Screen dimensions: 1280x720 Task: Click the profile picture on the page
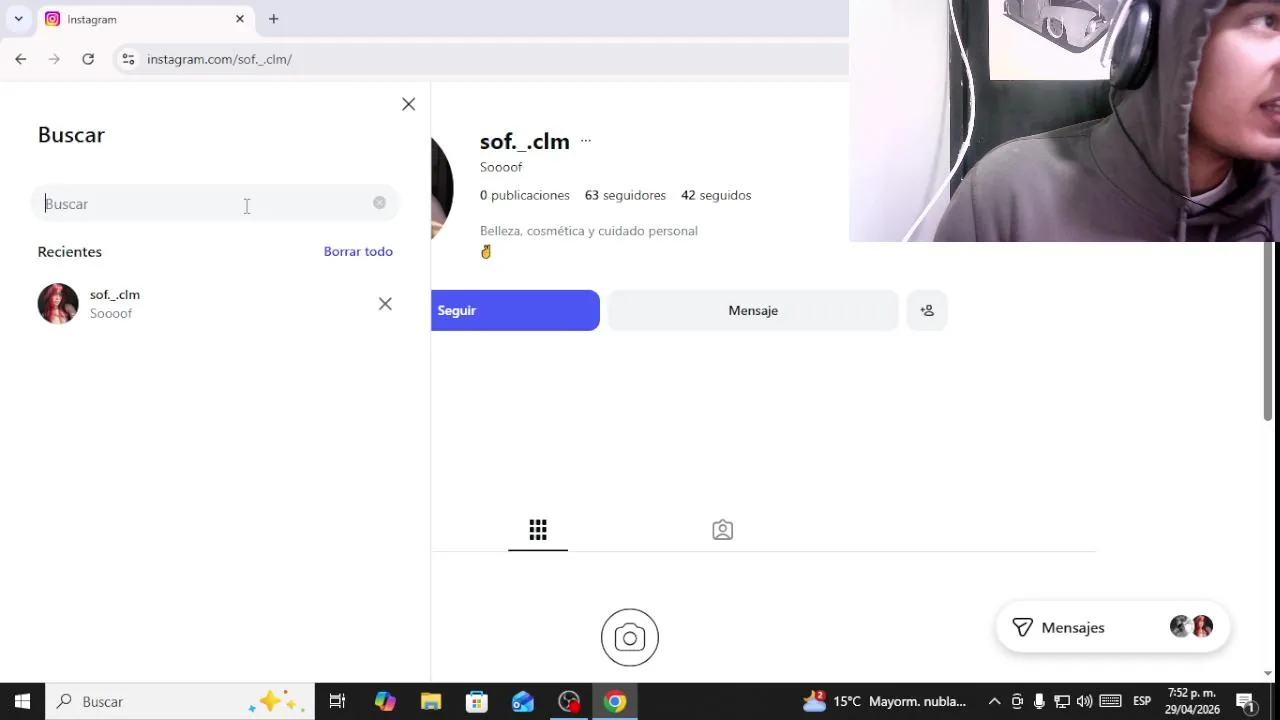coord(442,187)
